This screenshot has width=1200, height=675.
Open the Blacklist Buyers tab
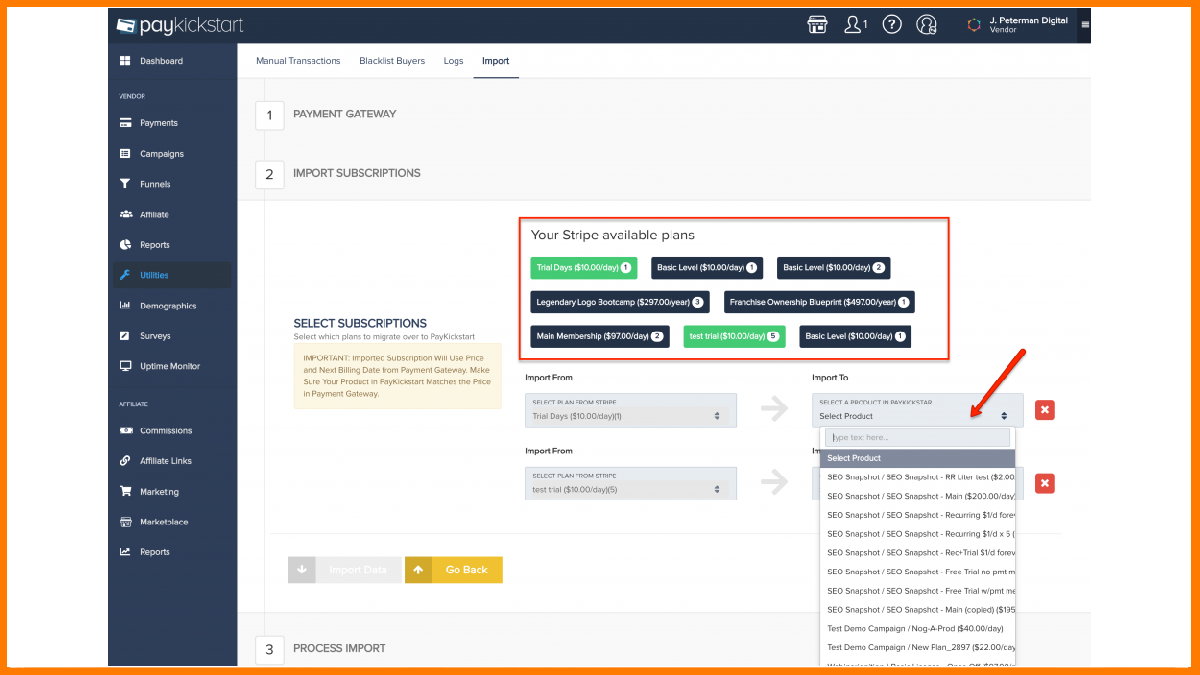392,61
